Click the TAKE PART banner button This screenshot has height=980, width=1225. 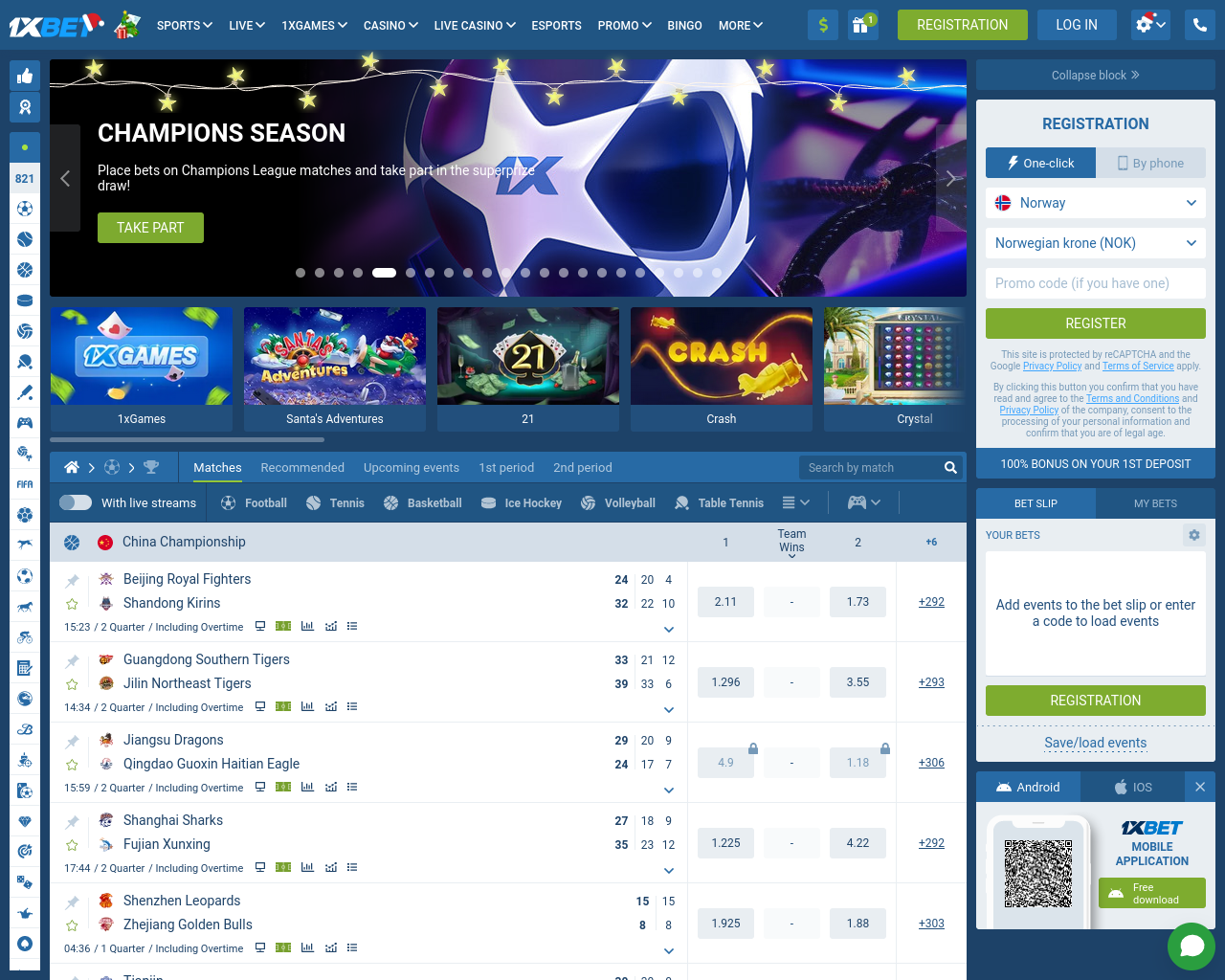pyautogui.click(x=150, y=228)
